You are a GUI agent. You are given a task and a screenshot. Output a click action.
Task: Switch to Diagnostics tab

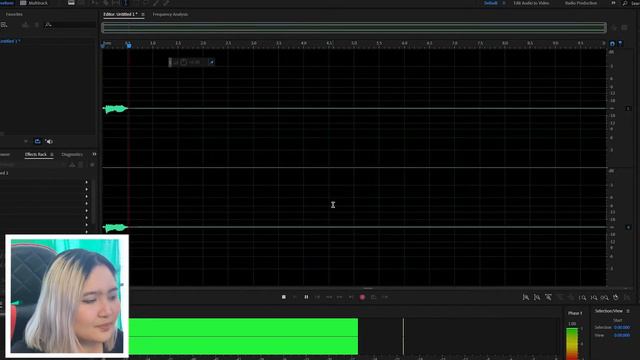[72, 154]
